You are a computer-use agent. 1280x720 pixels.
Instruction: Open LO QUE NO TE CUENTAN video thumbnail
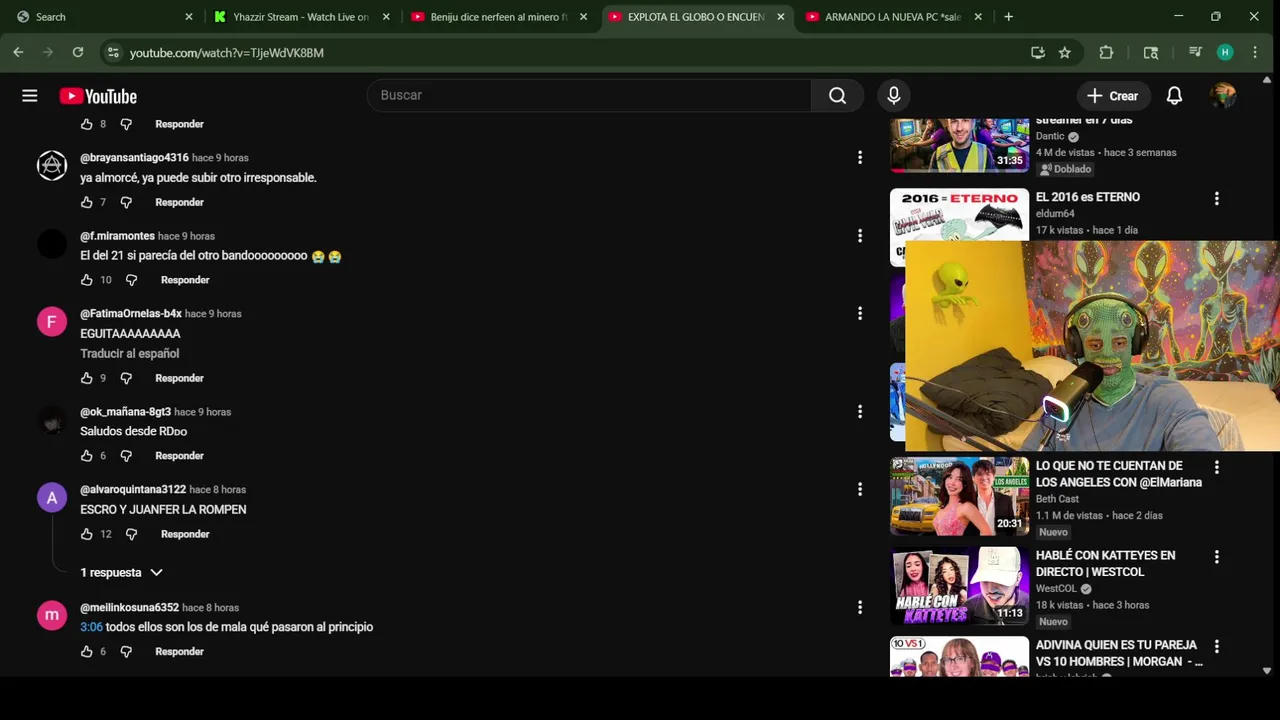(959, 496)
